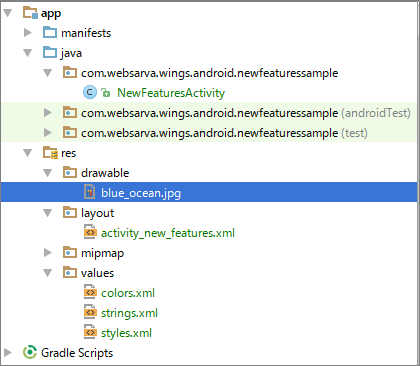Select the mipmap label
This screenshot has width=420, height=366.
(x=102, y=253)
